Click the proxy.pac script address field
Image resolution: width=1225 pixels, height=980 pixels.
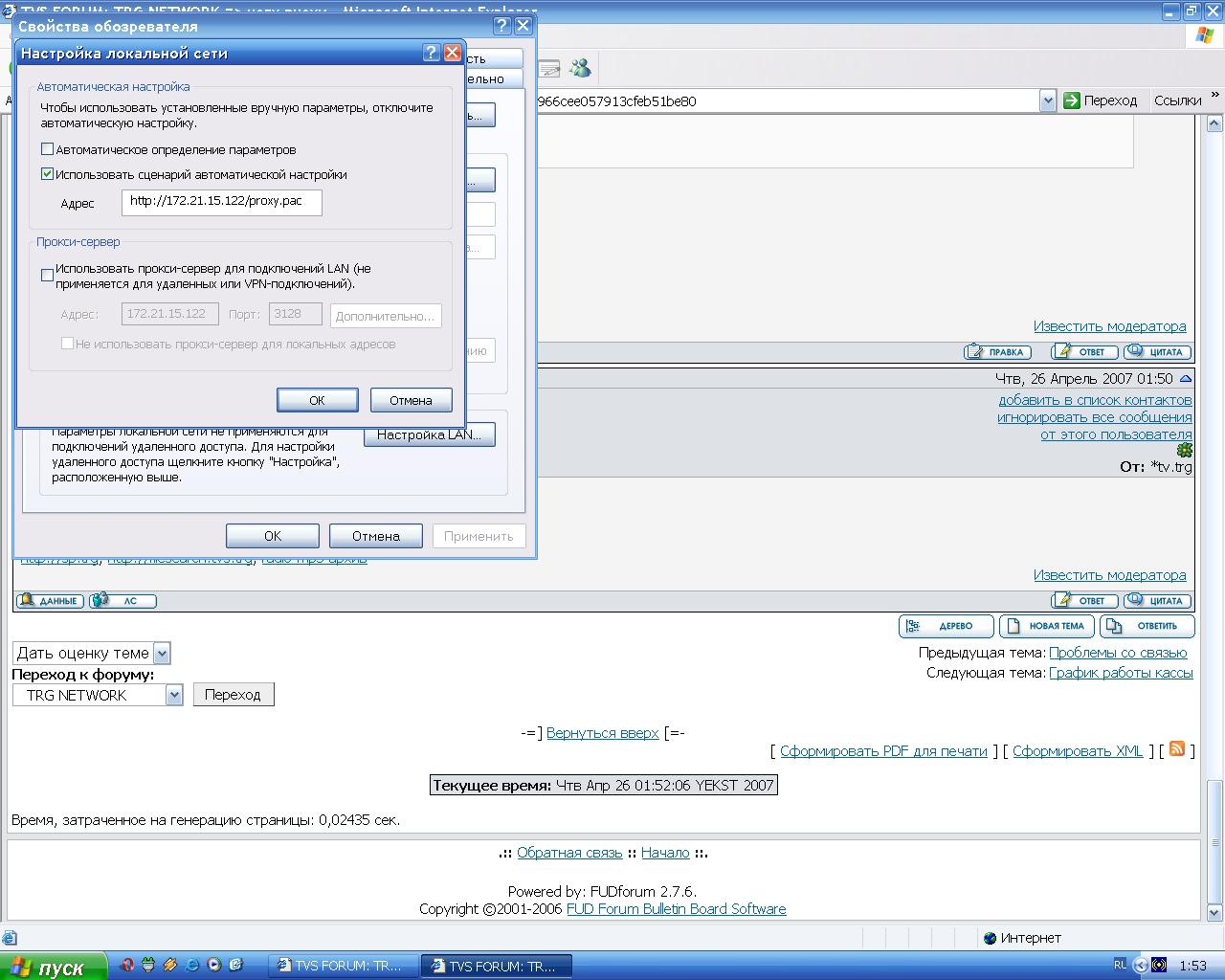click(221, 202)
